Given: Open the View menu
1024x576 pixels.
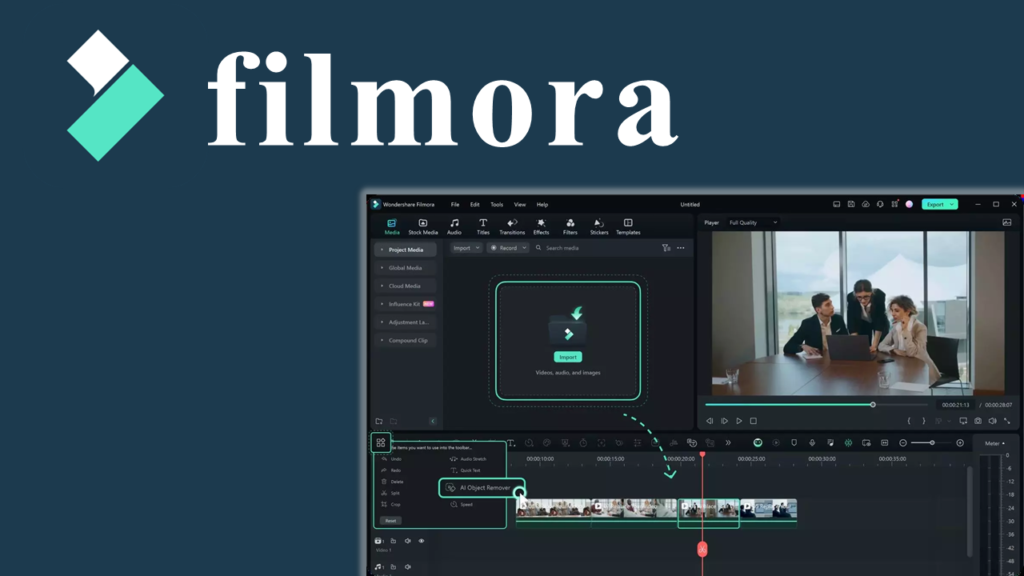Looking at the screenshot, I should 520,204.
